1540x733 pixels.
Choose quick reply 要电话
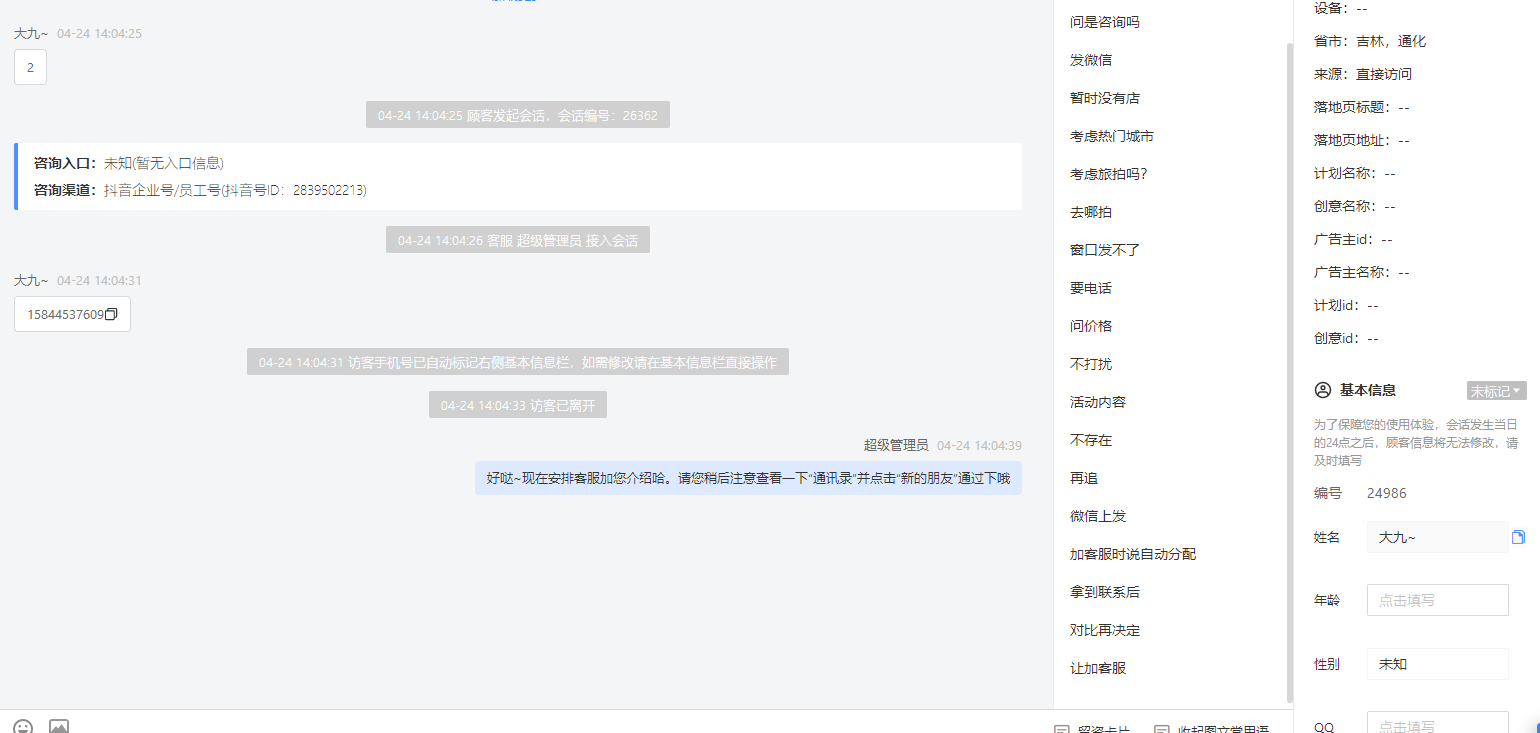point(1091,288)
